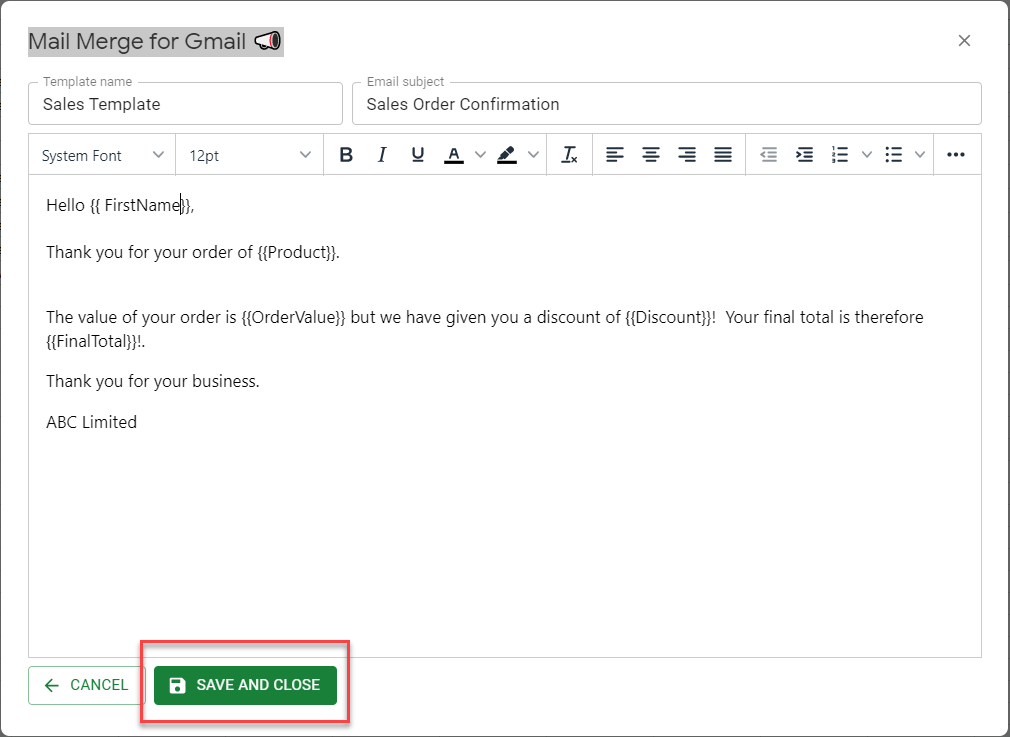Click the CANCEL button
The height and width of the screenshot is (737, 1010).
85,685
